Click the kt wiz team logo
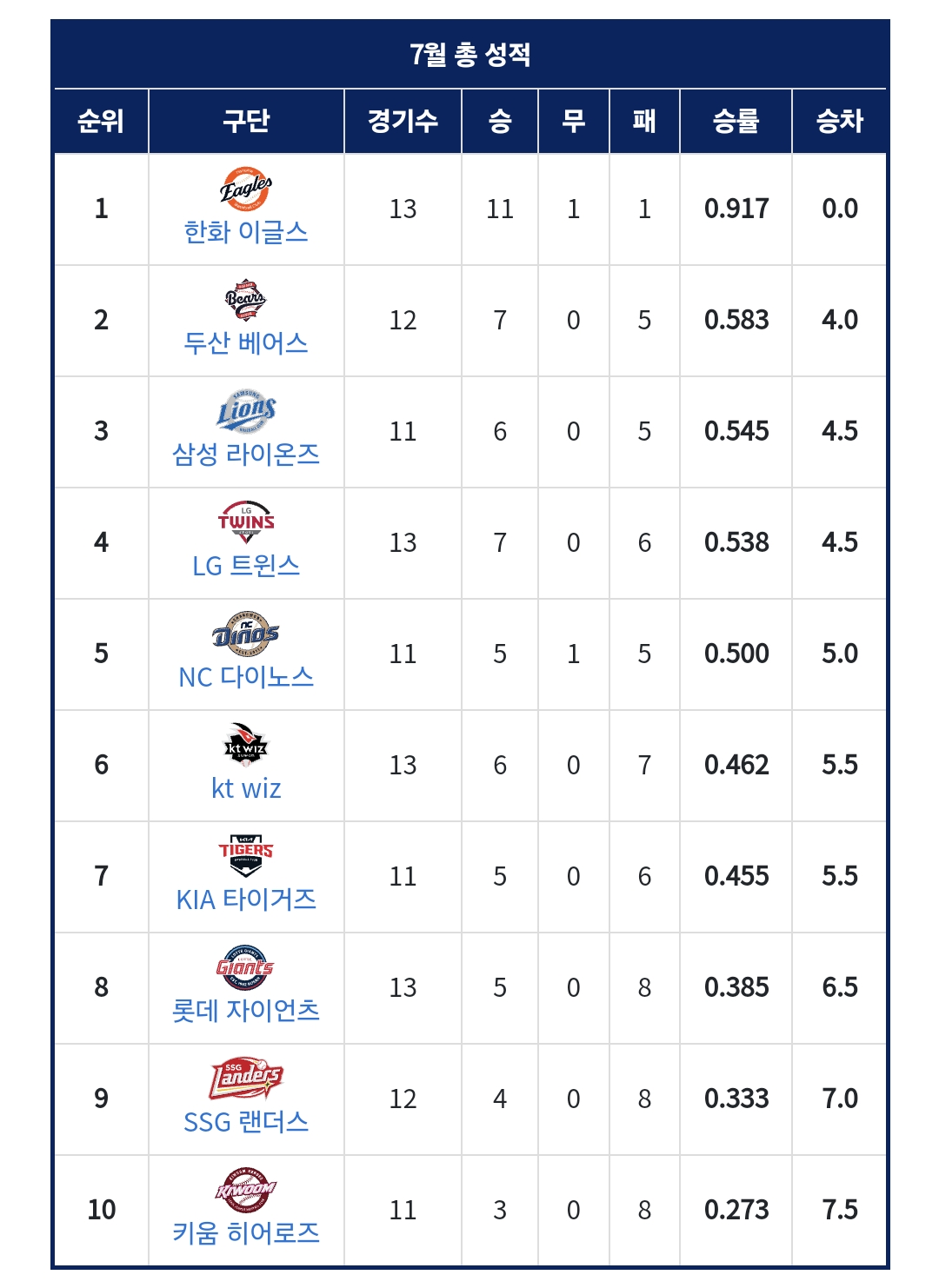The width and height of the screenshot is (939, 1288). (x=246, y=745)
